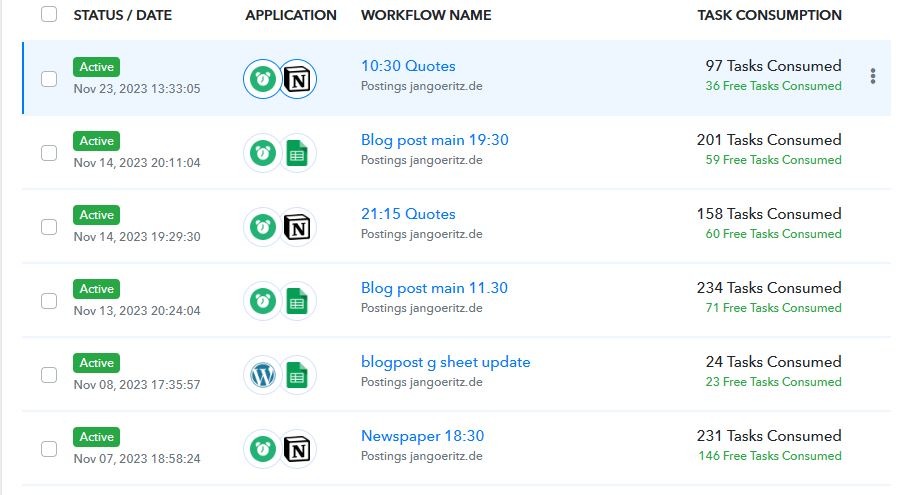Click the Active badge dated Nov 23, 2023
The image size is (904, 495).
click(96, 67)
